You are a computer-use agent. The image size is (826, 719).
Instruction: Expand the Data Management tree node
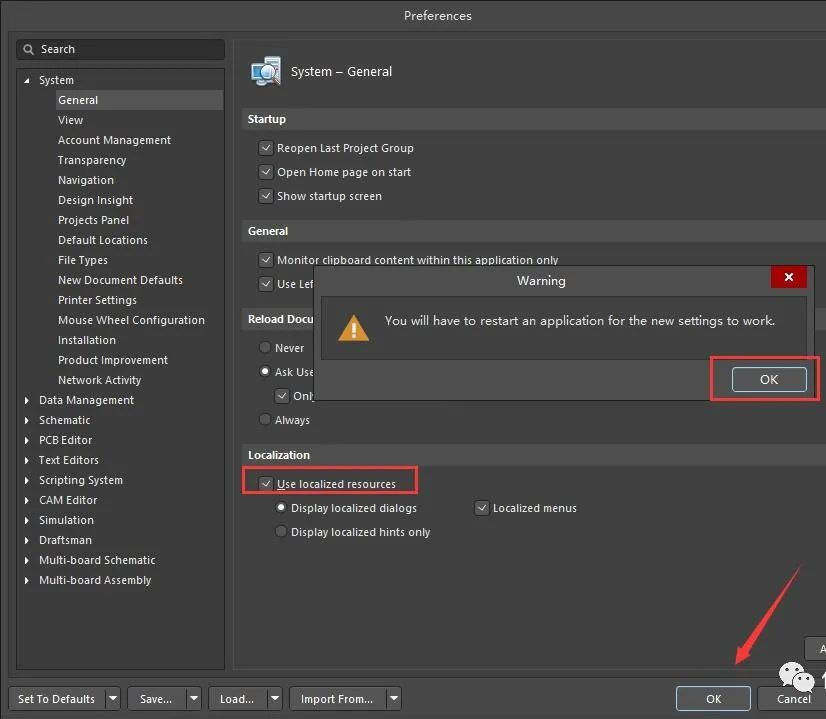tap(27, 400)
